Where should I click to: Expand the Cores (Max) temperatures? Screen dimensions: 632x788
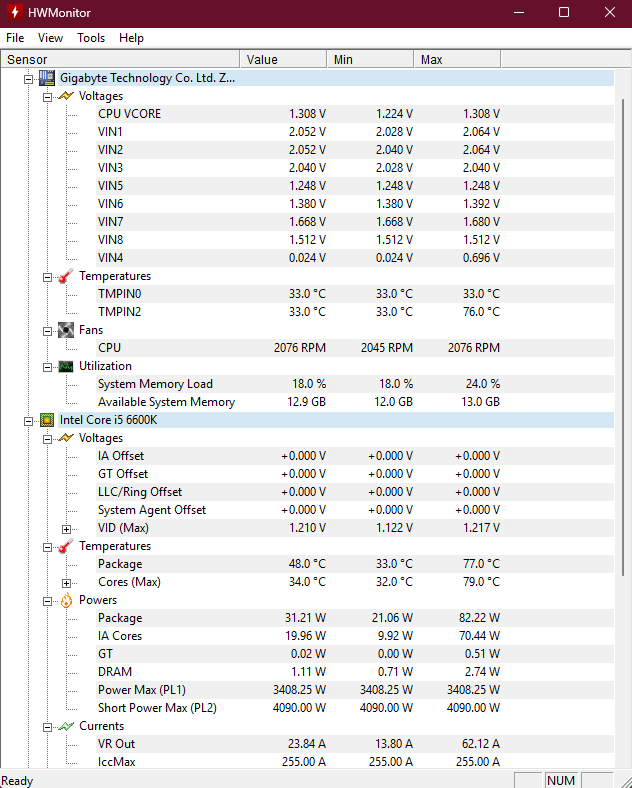point(66,582)
